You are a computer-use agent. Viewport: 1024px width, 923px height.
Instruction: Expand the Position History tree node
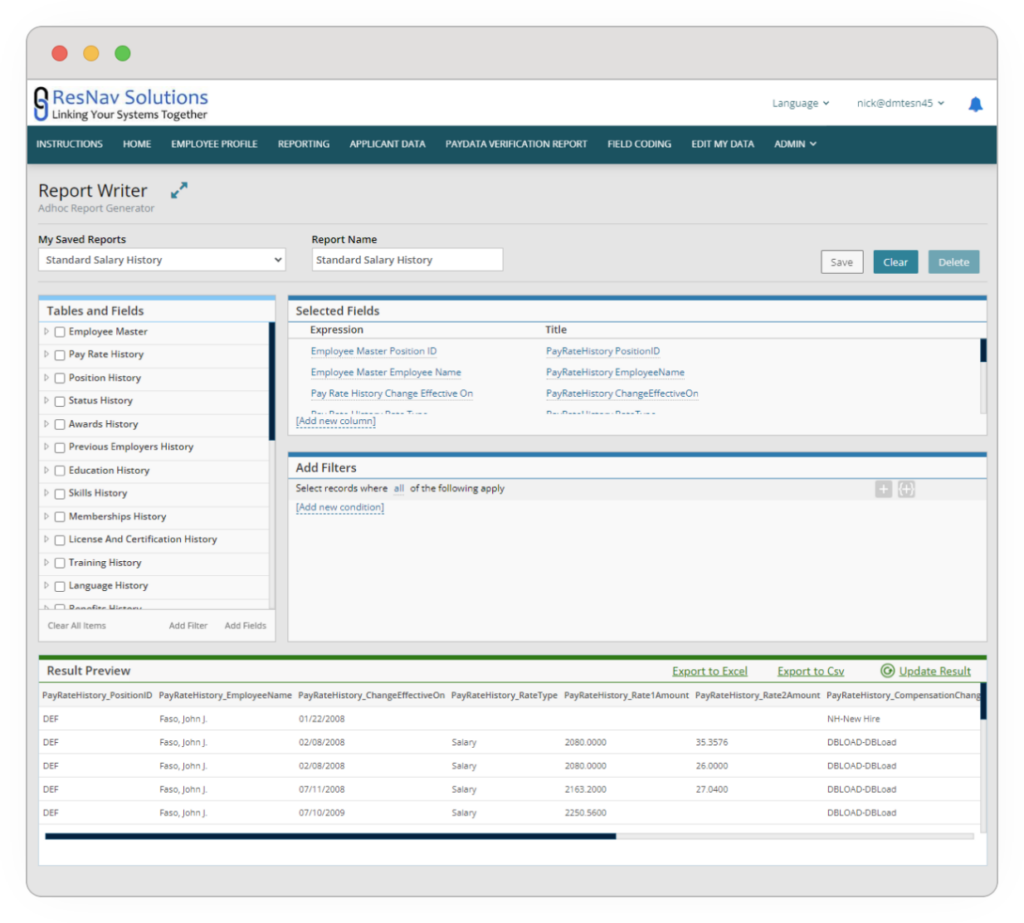[x=46, y=378]
